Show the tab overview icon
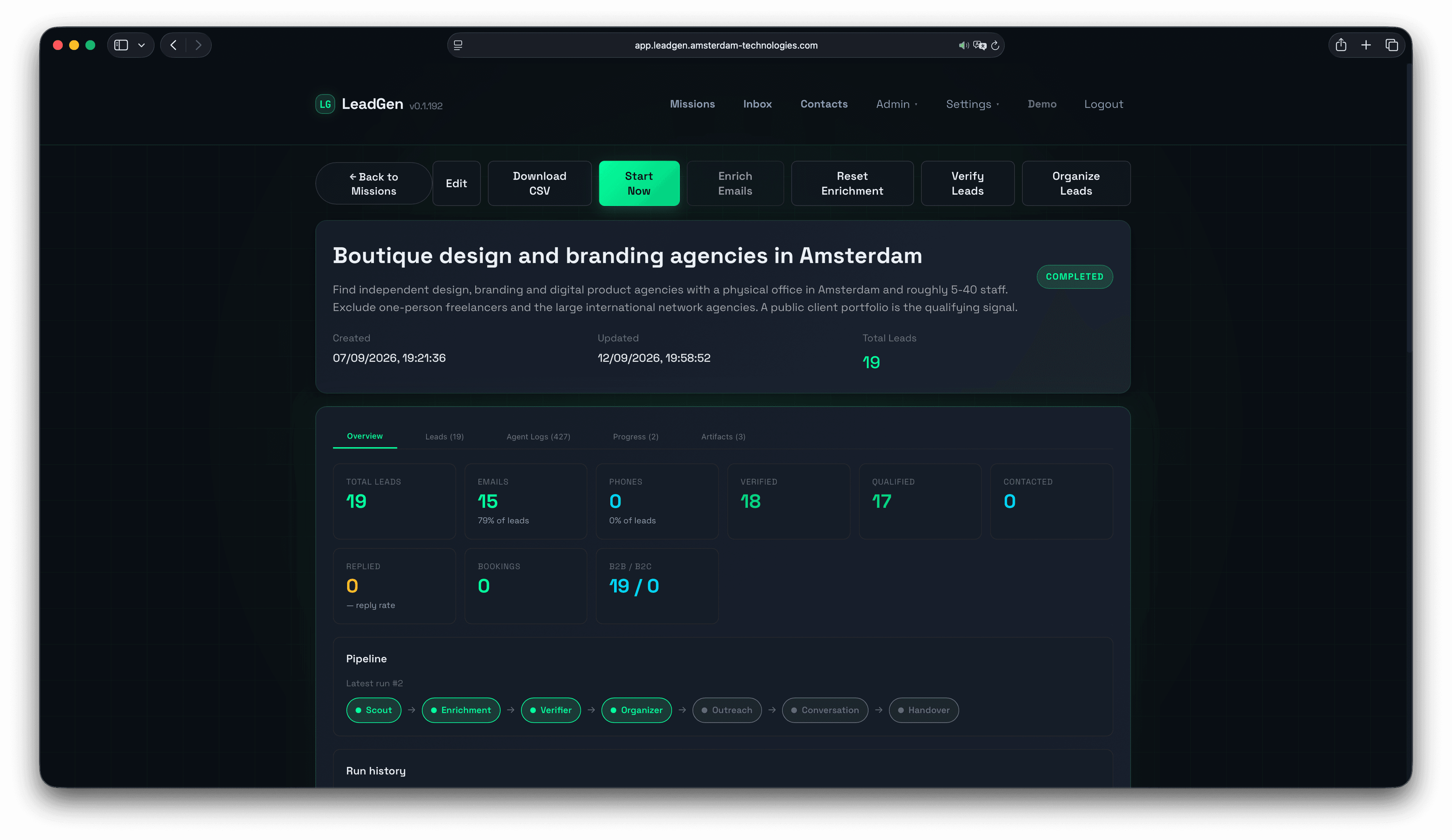Viewport: 1452px width, 840px height. click(1391, 45)
